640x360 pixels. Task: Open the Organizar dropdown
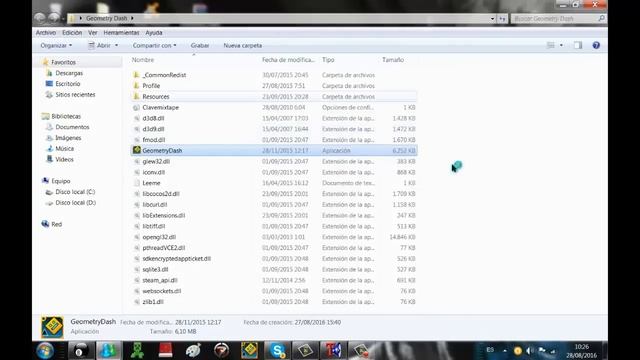click(56, 45)
